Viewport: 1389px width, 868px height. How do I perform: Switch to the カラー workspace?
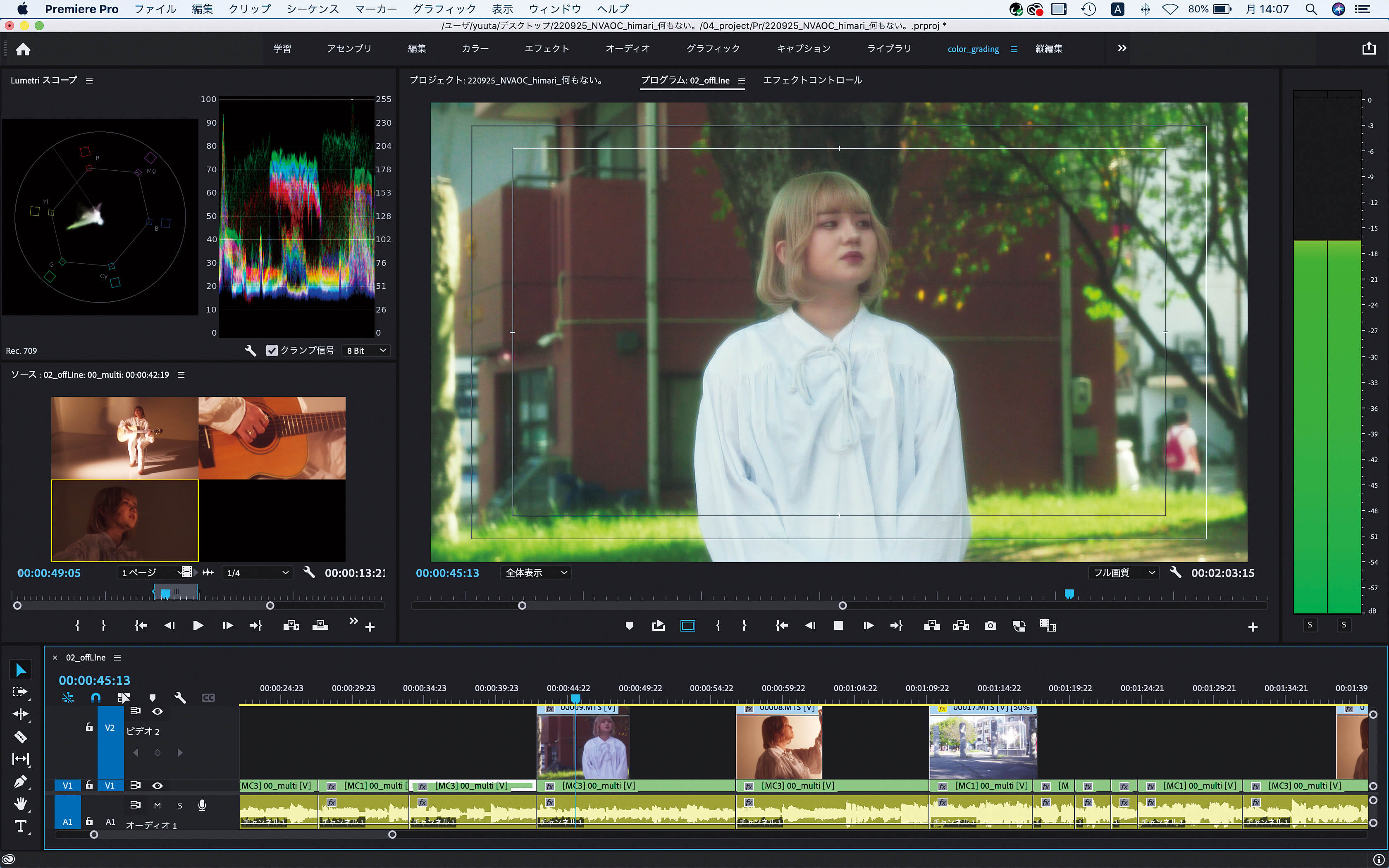(x=475, y=49)
